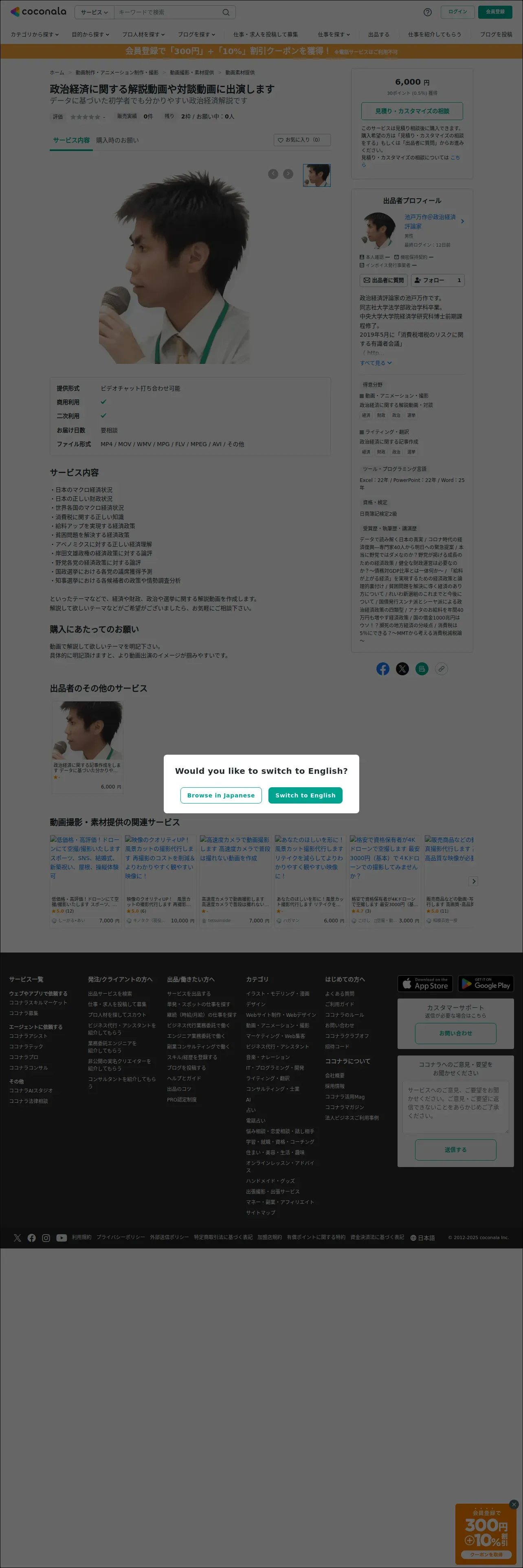Open the help question mark icon
523x1568 pixels.
pos(427,12)
